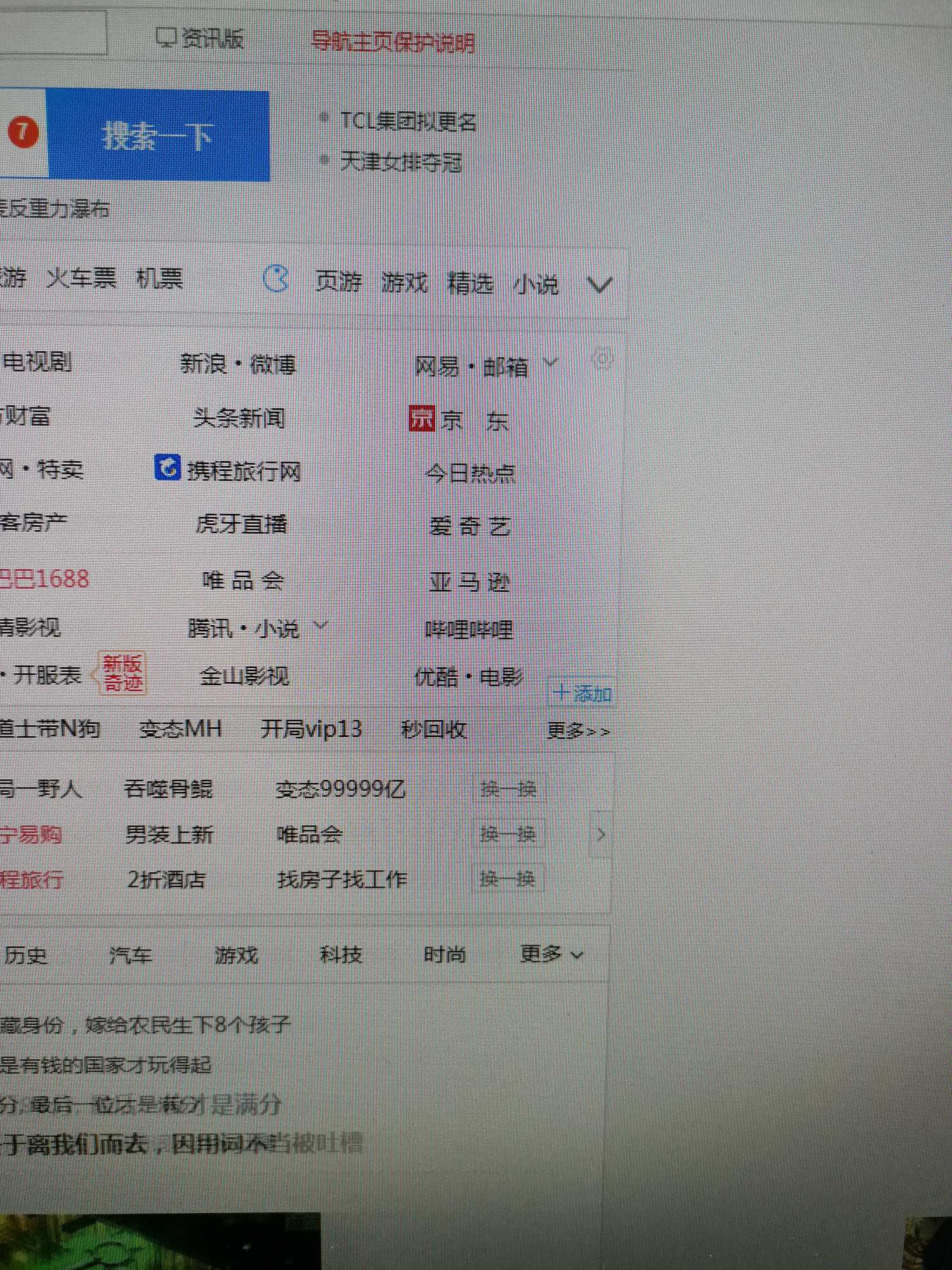Switch to the 科技 news tab
This screenshot has width=952, height=1270.
[341, 954]
